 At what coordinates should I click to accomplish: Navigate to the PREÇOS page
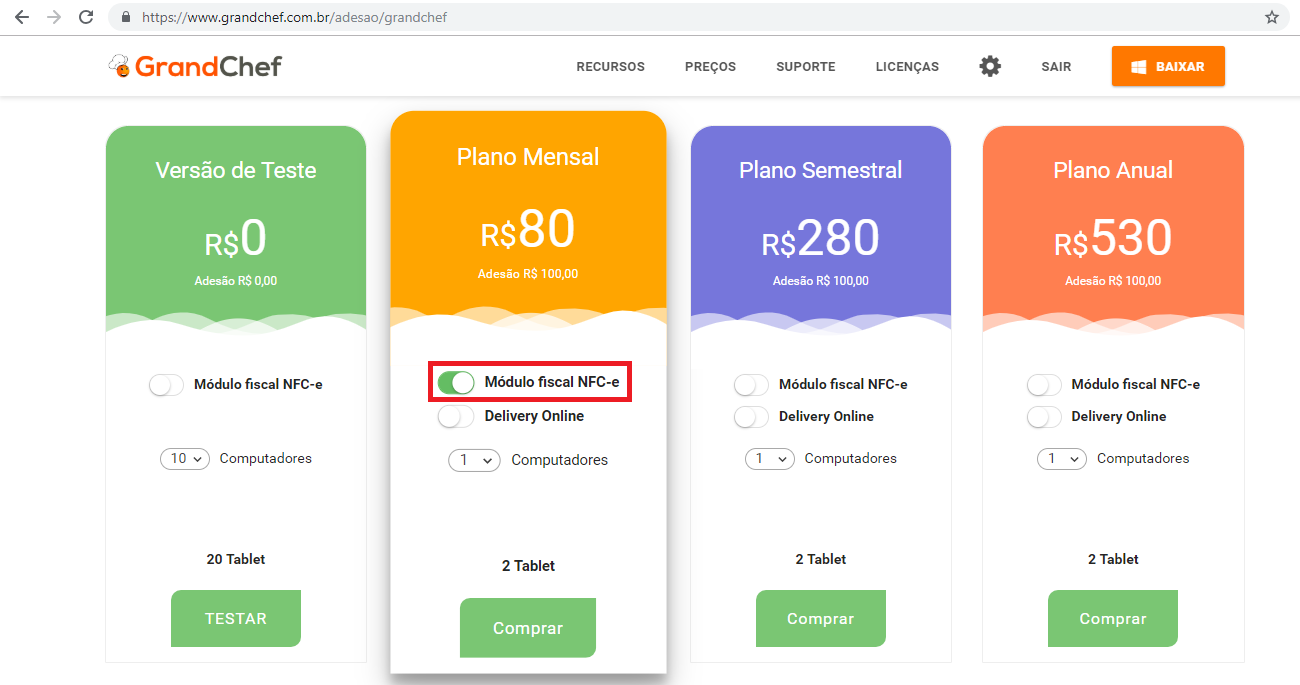click(x=710, y=67)
